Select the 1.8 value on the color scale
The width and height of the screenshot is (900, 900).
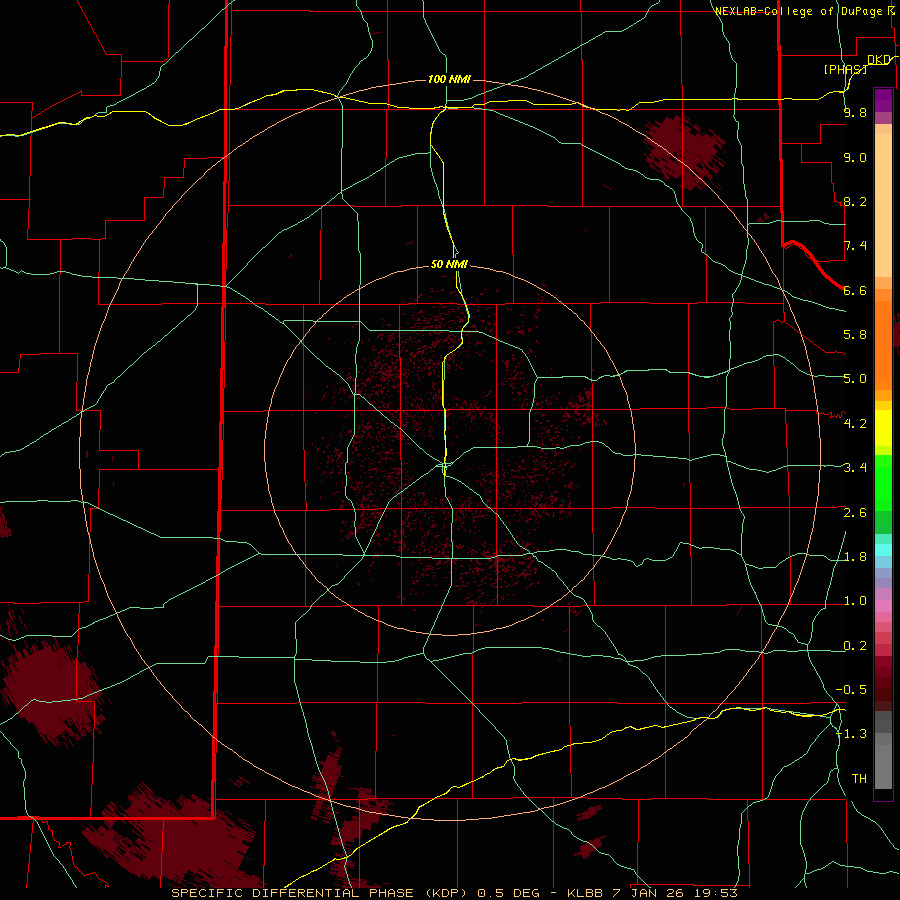[x=855, y=557]
